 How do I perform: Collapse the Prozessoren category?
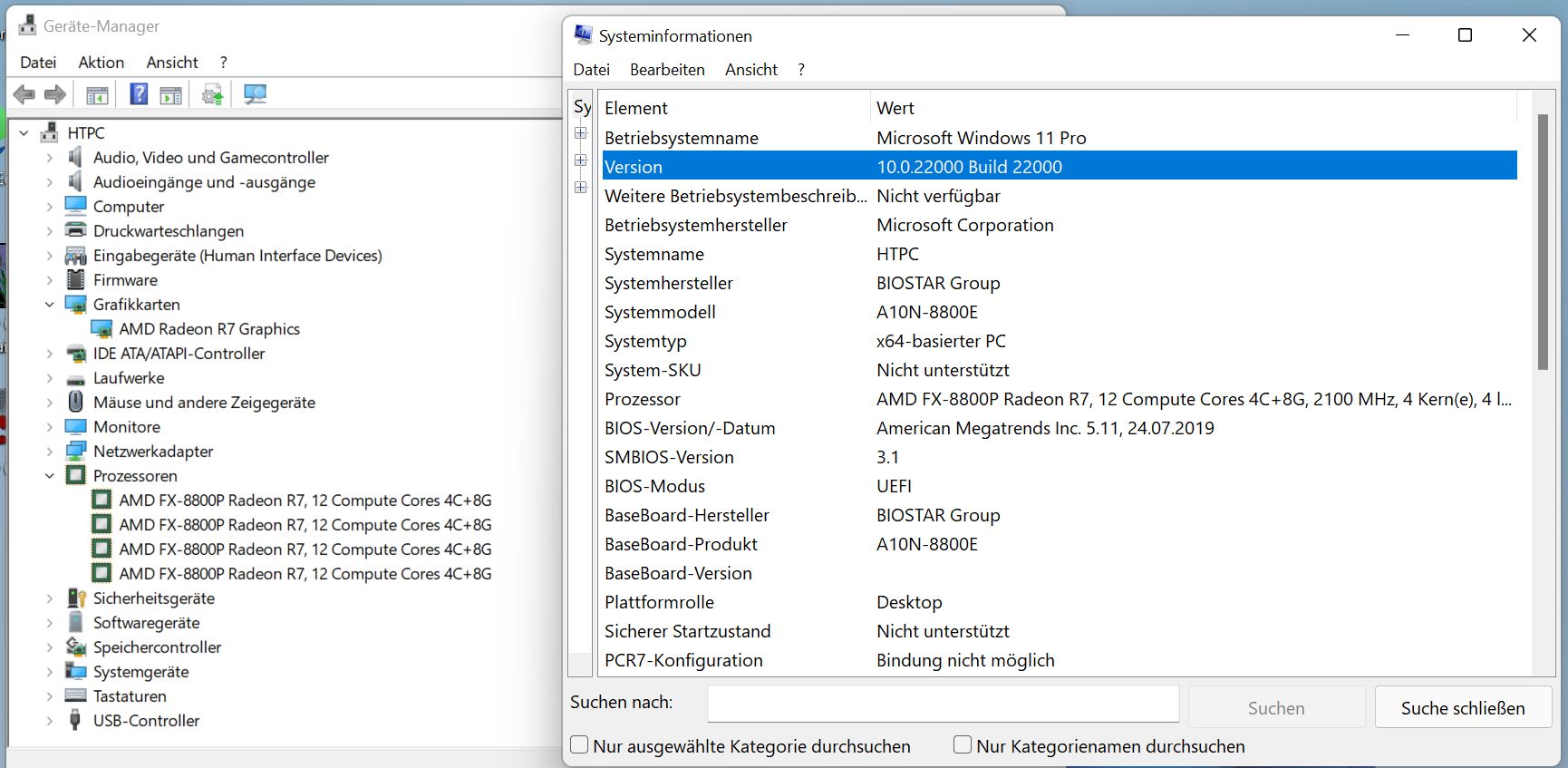(x=49, y=476)
